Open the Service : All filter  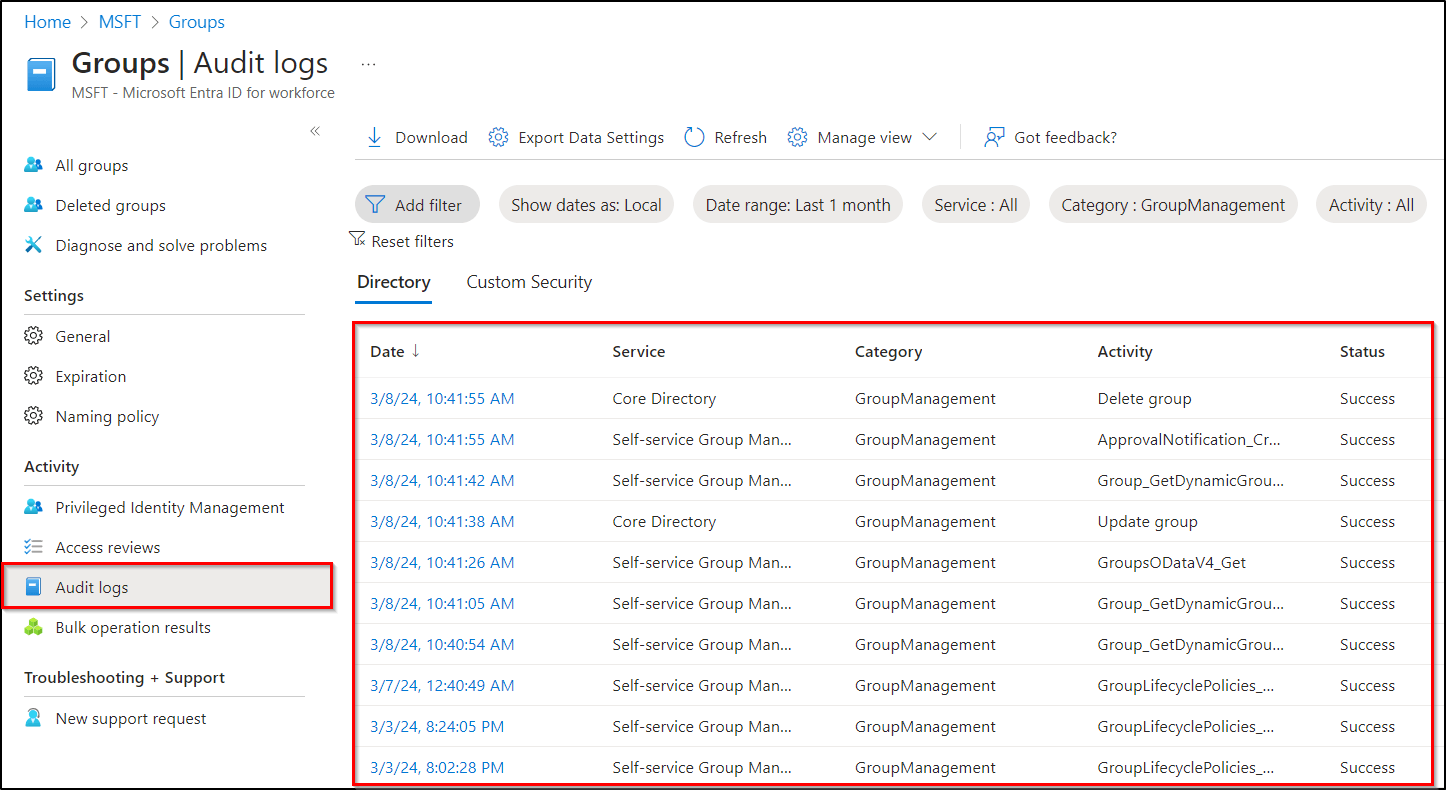coord(976,205)
